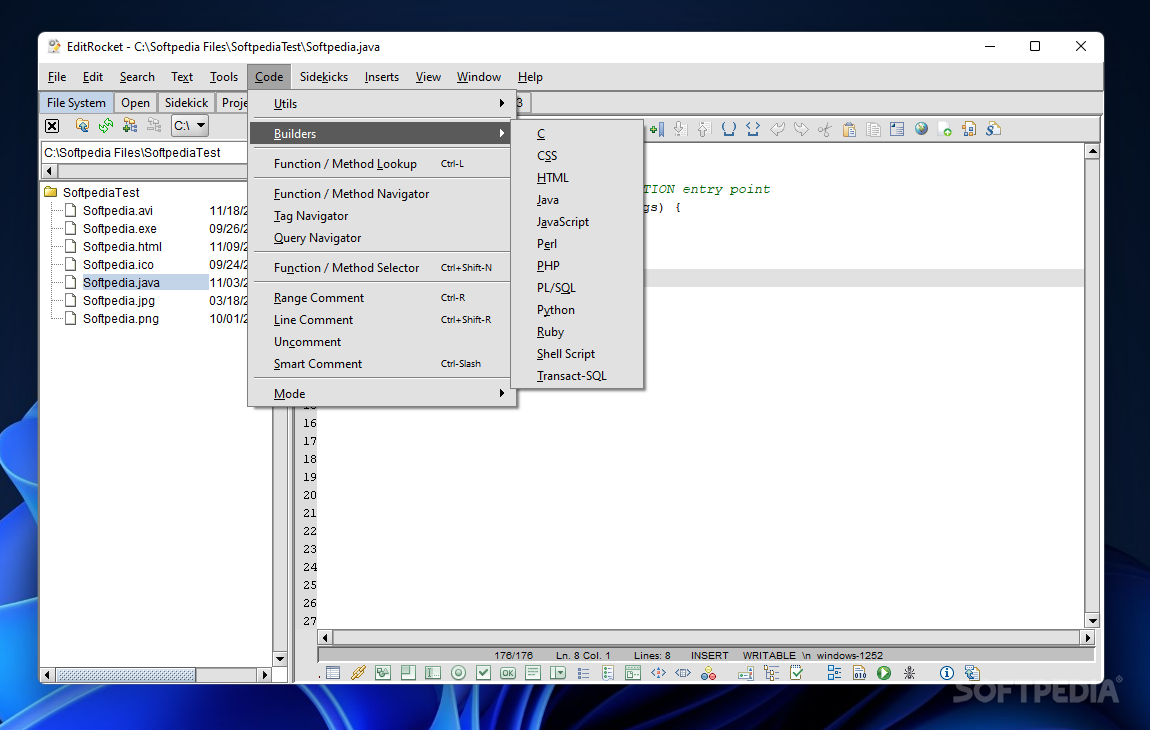Image resolution: width=1150 pixels, height=730 pixels.
Task: Click the green play run icon
Action: click(884, 673)
